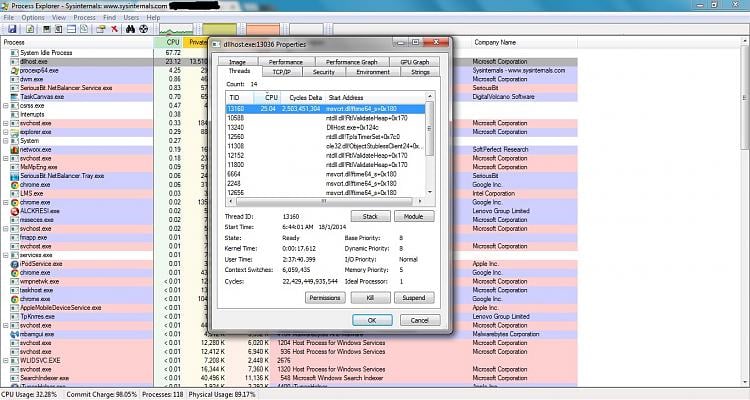
Task: Click the Kill thread button
Action: click(370, 298)
